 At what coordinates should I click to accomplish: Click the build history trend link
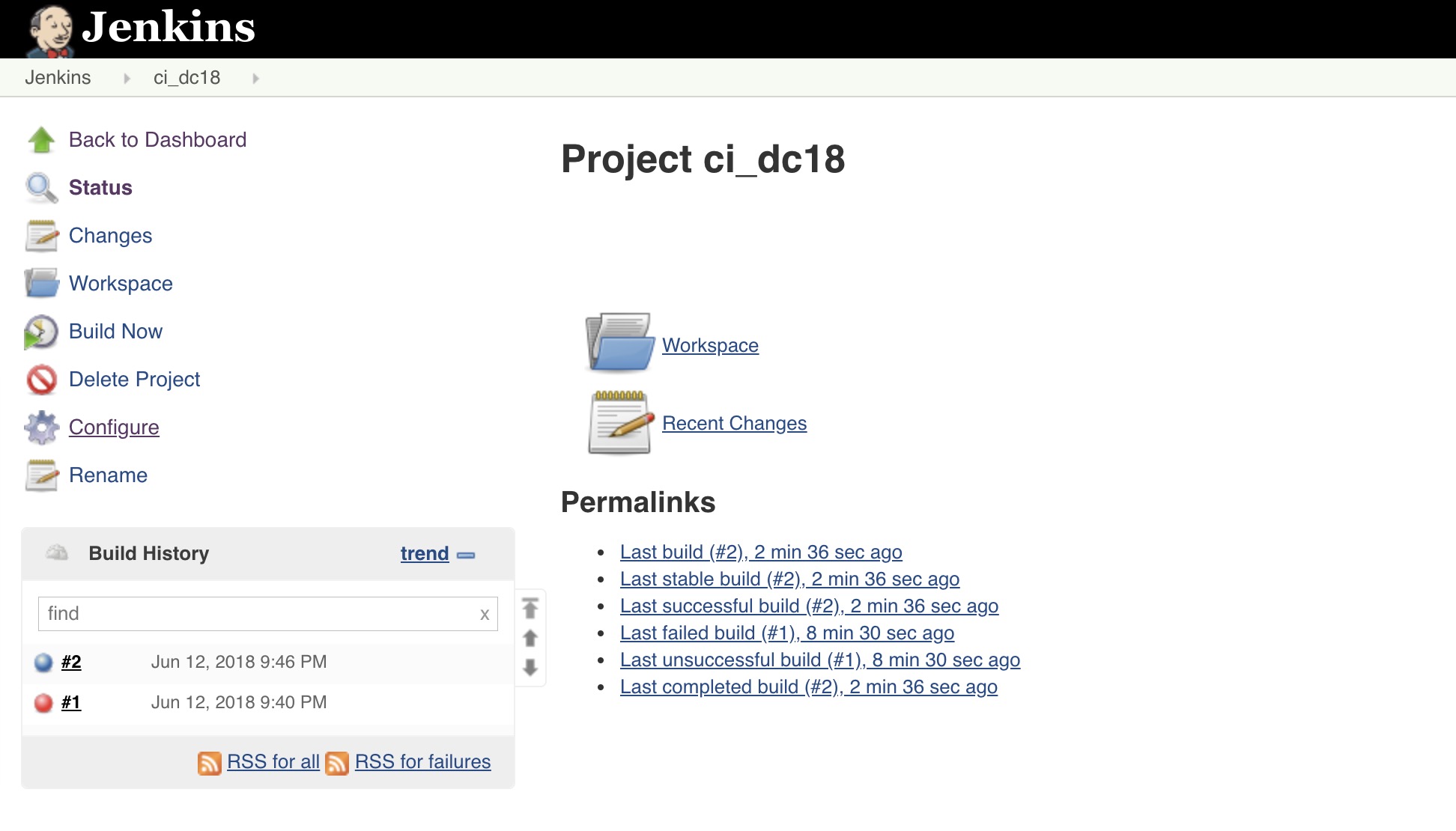[423, 553]
